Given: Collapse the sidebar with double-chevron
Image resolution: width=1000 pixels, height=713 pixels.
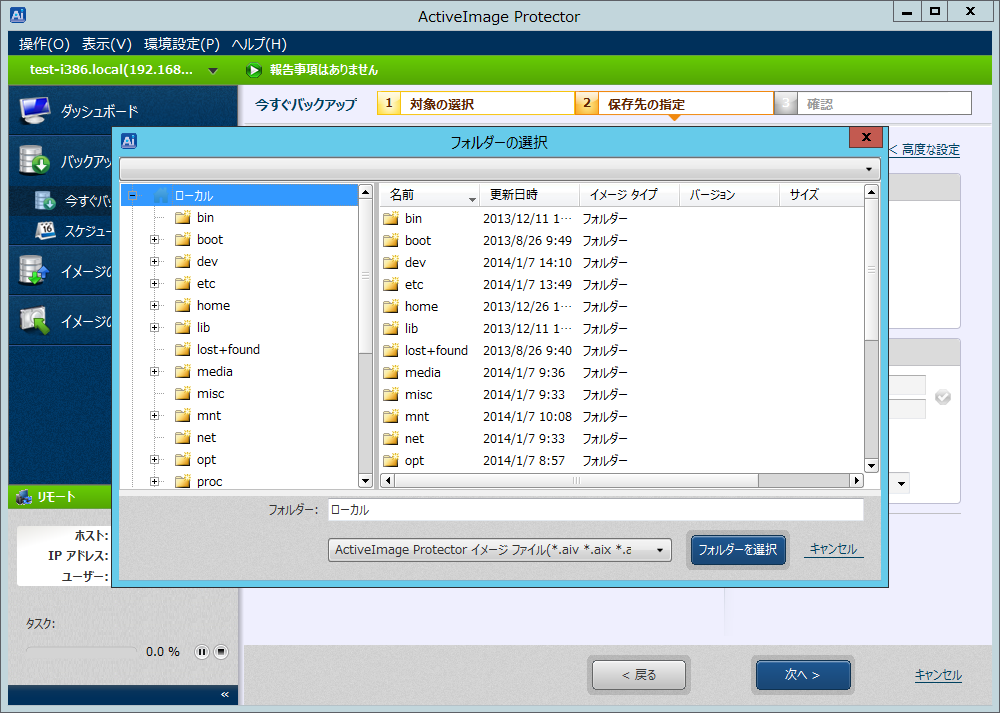Looking at the screenshot, I should click(x=224, y=695).
